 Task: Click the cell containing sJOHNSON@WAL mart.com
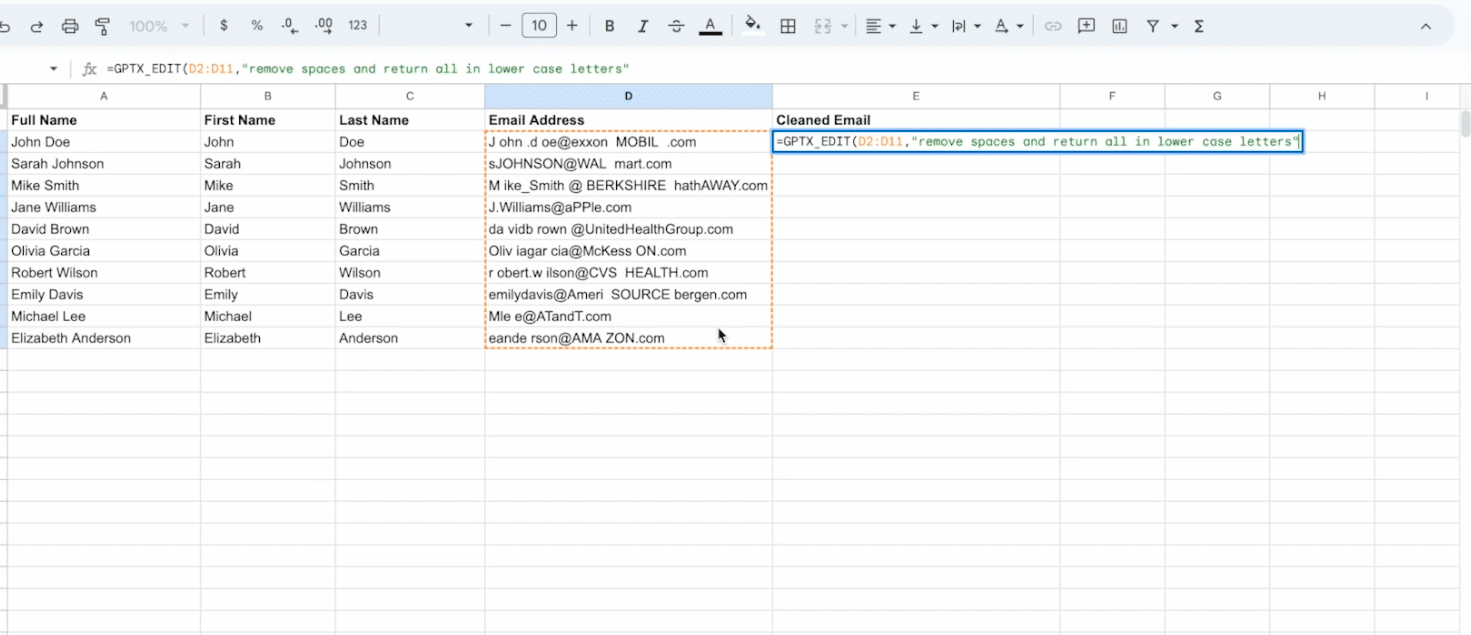tap(628, 163)
